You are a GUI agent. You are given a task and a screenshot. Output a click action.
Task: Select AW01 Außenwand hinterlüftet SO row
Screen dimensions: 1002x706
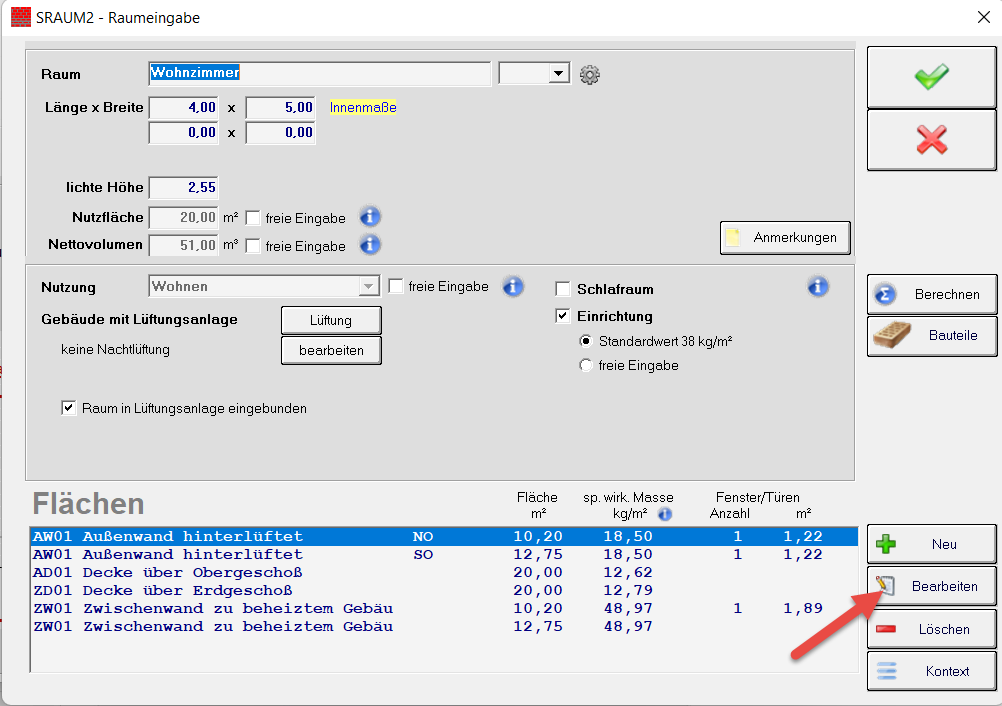click(x=444, y=555)
